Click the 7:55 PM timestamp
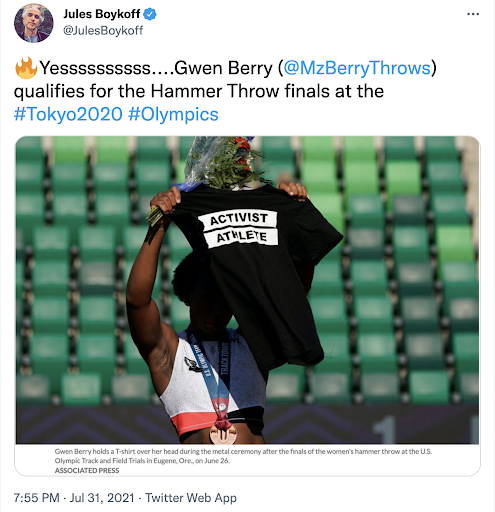This screenshot has width=495, height=512. 36,498
